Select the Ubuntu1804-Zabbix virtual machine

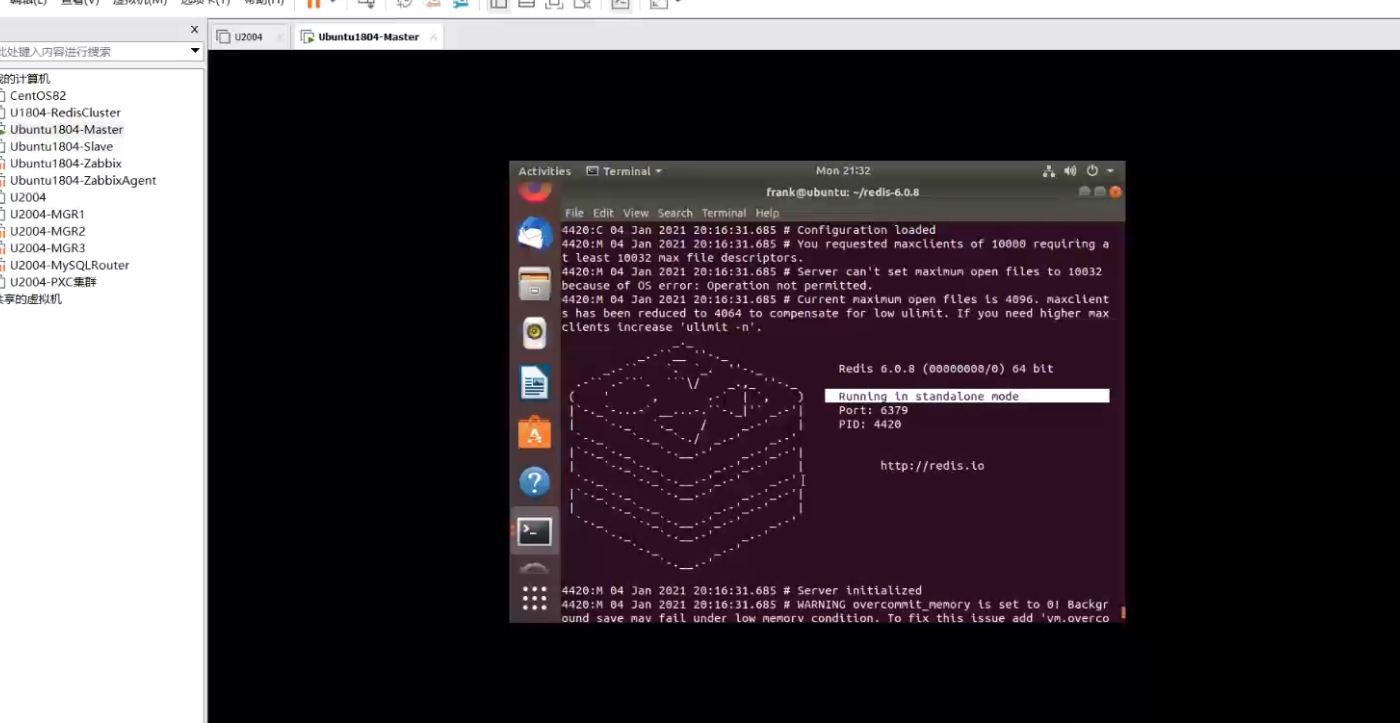pyautogui.click(x=66, y=164)
